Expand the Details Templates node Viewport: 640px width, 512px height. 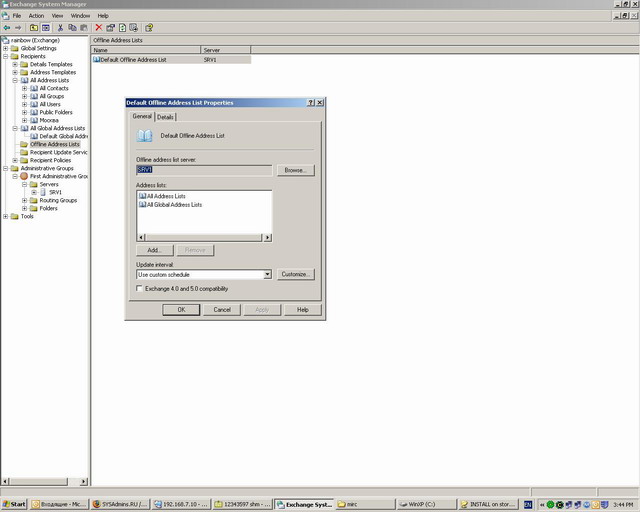15,64
